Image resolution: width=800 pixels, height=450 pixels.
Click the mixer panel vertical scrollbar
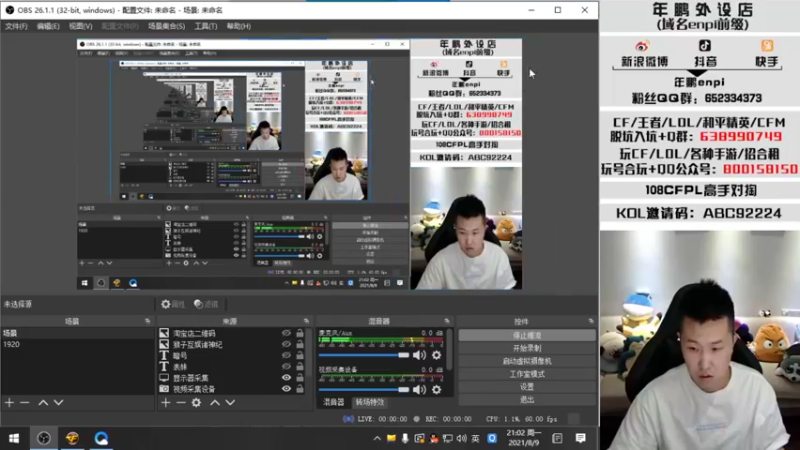point(449,349)
